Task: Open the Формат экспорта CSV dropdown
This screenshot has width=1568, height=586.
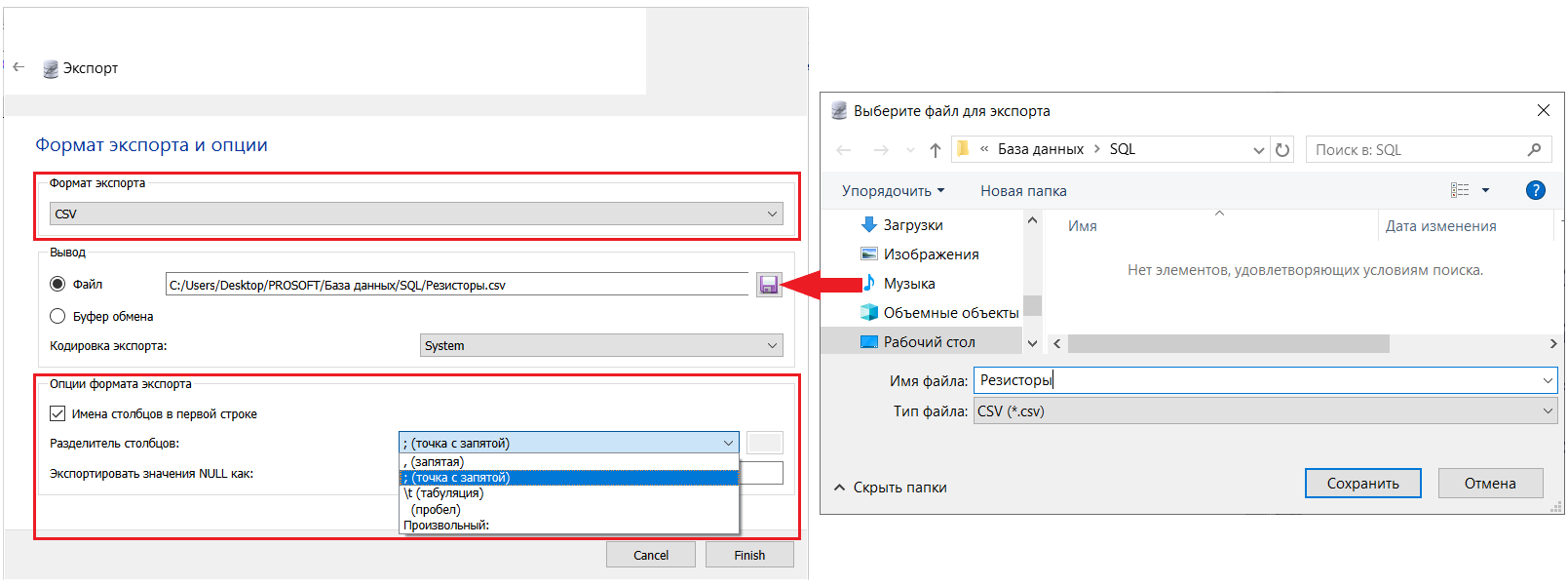Action: tap(416, 214)
